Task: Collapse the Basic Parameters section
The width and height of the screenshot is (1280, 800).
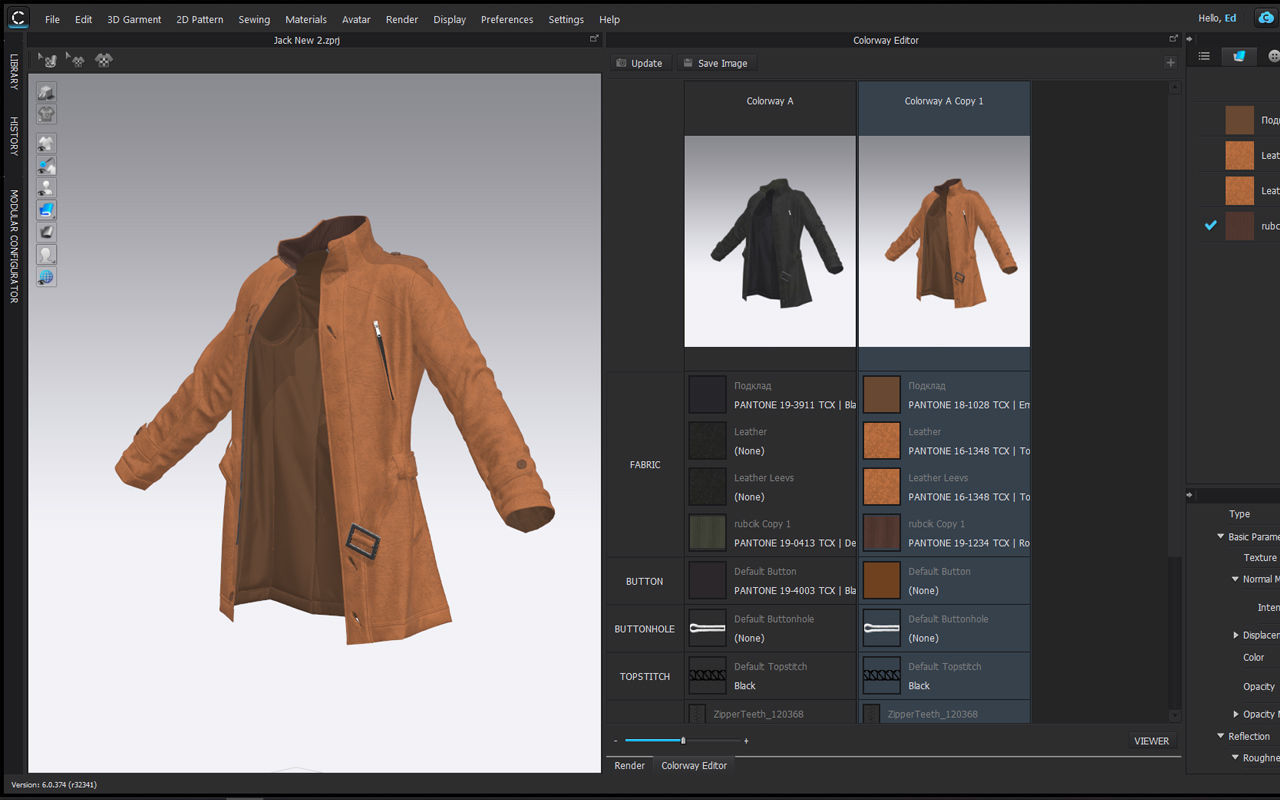Action: click(1220, 537)
